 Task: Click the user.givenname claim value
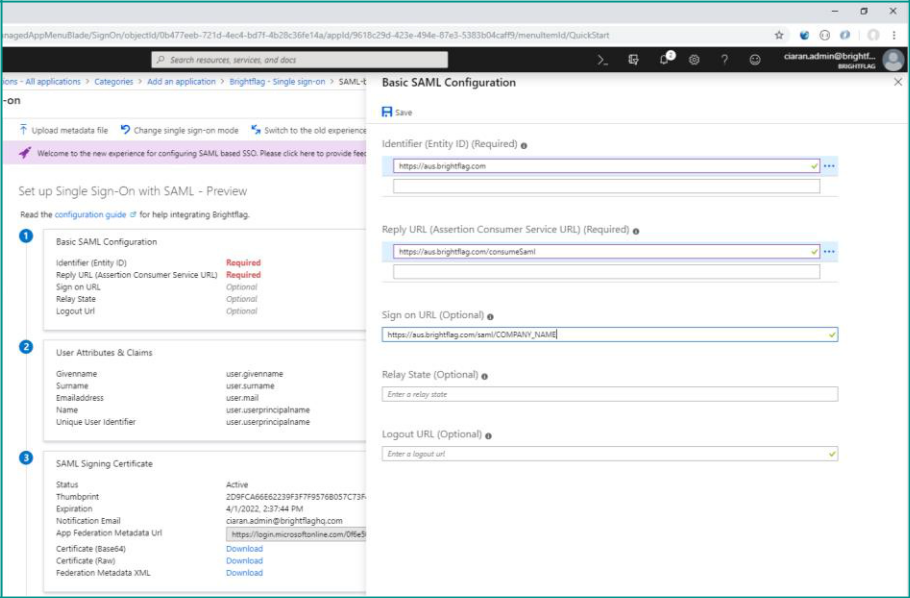point(255,374)
